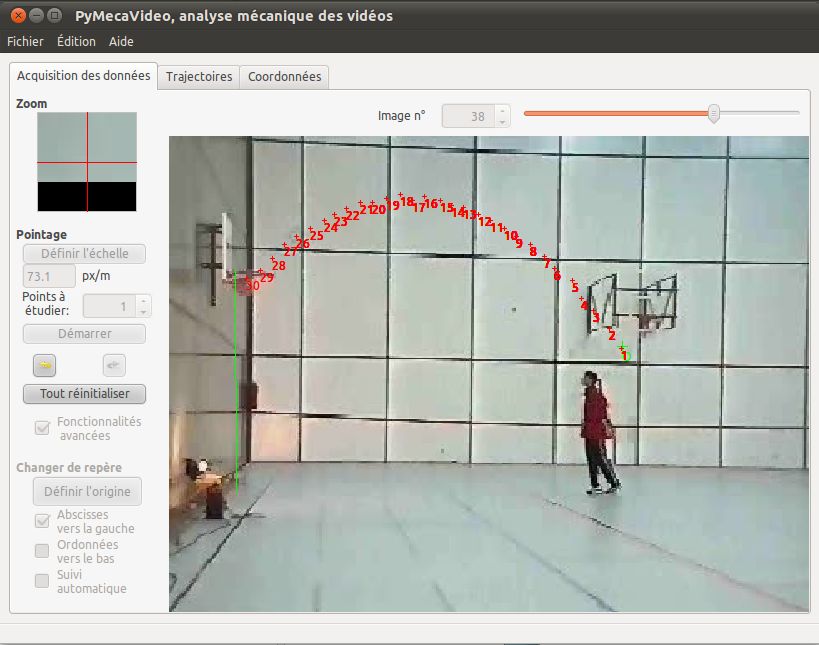Open the Aide menu
This screenshot has width=819, height=645.
point(121,42)
